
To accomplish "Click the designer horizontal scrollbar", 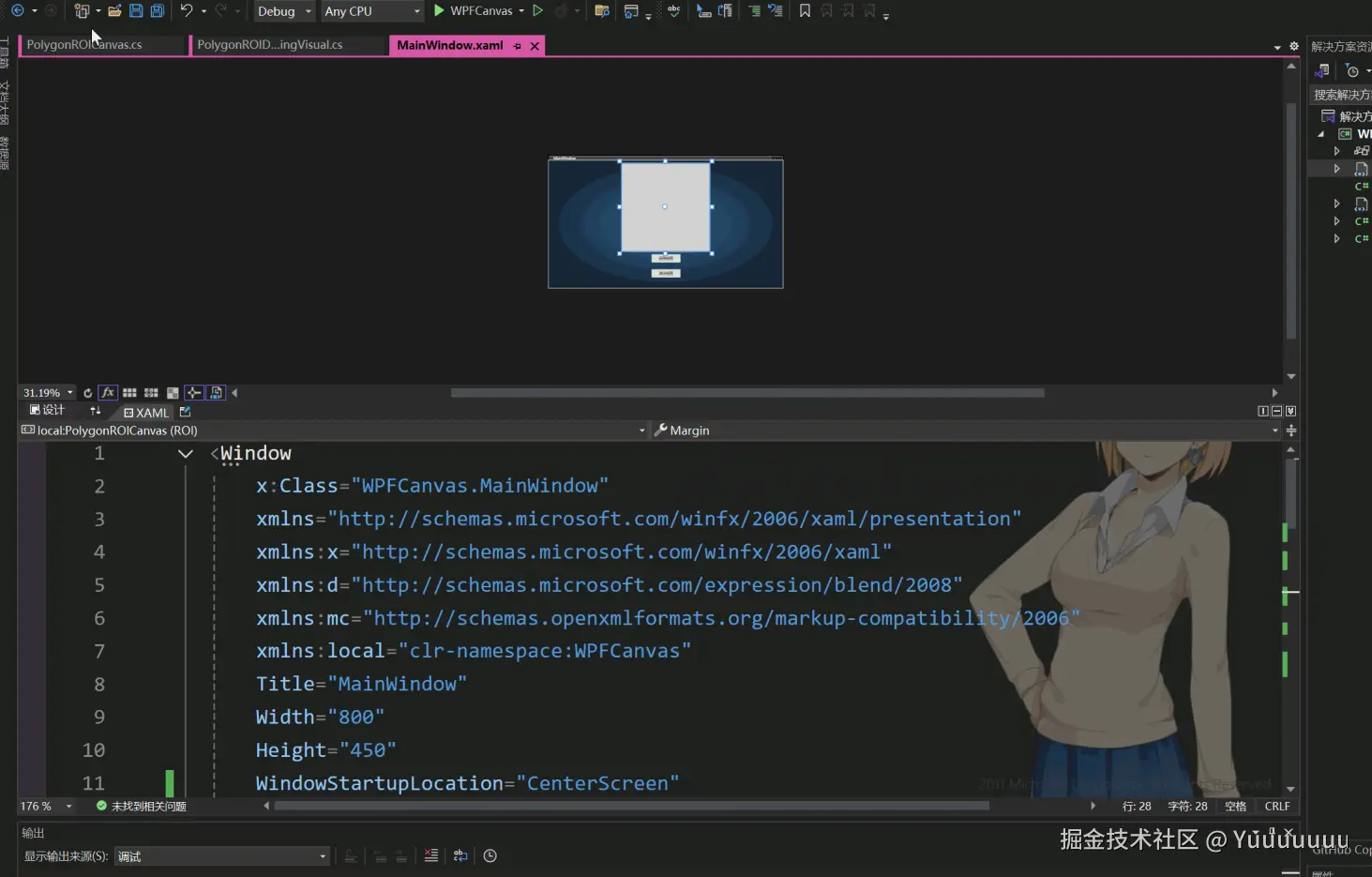I will point(746,393).
